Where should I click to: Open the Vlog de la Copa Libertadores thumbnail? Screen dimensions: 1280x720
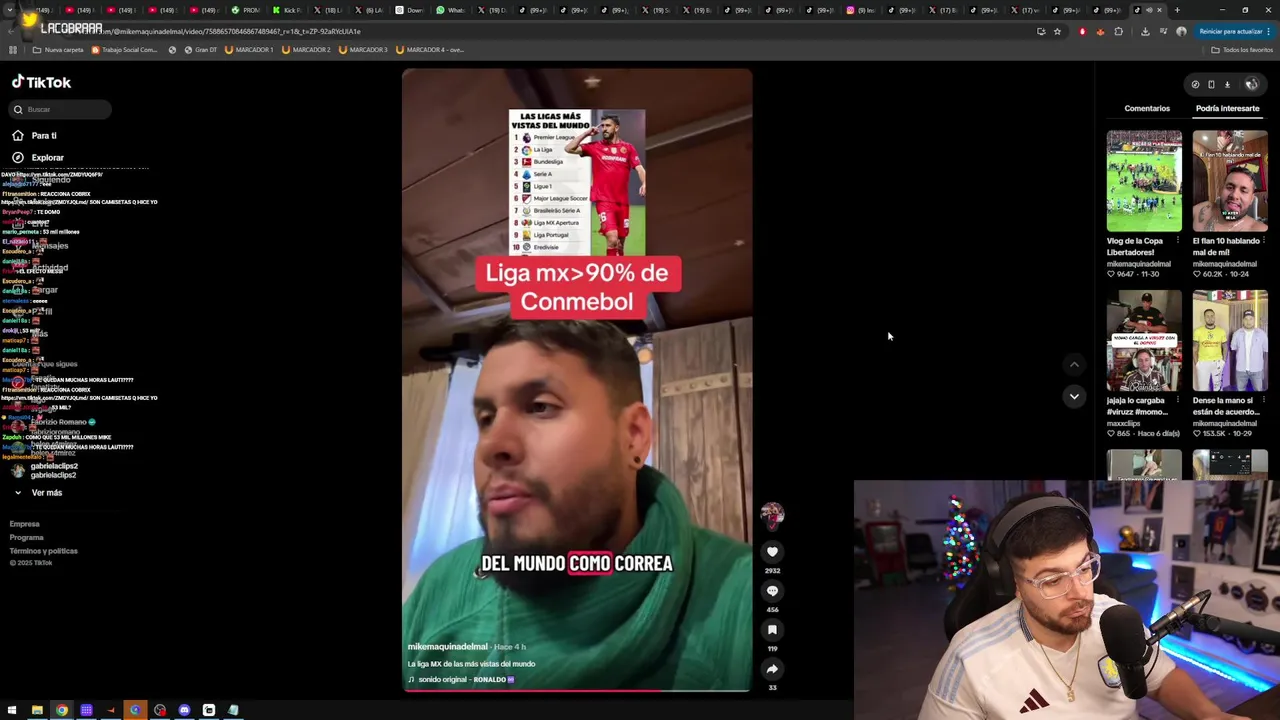click(x=1144, y=181)
